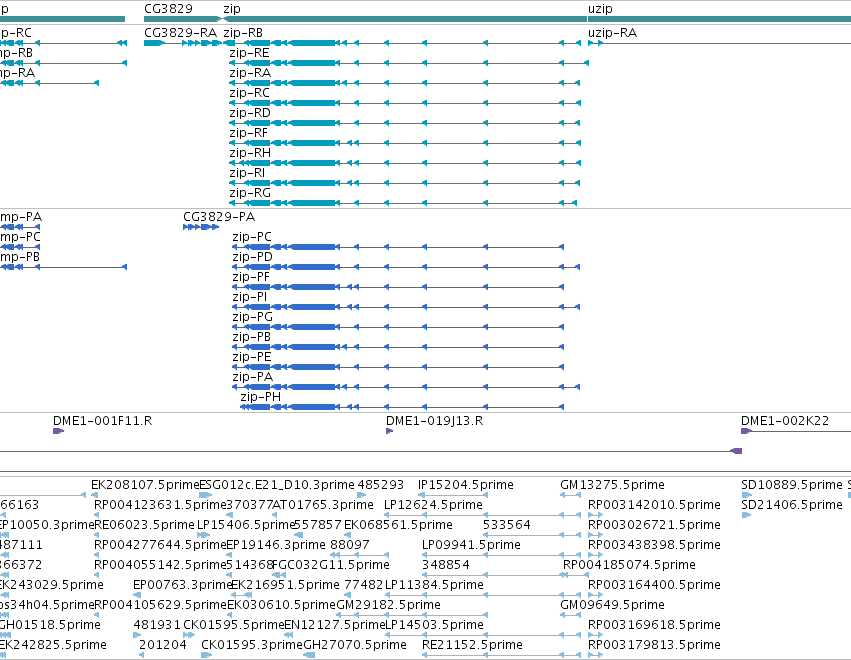This screenshot has height=660, width=851.
Task: Select RP003026721.5prime EST
Action: [655, 525]
